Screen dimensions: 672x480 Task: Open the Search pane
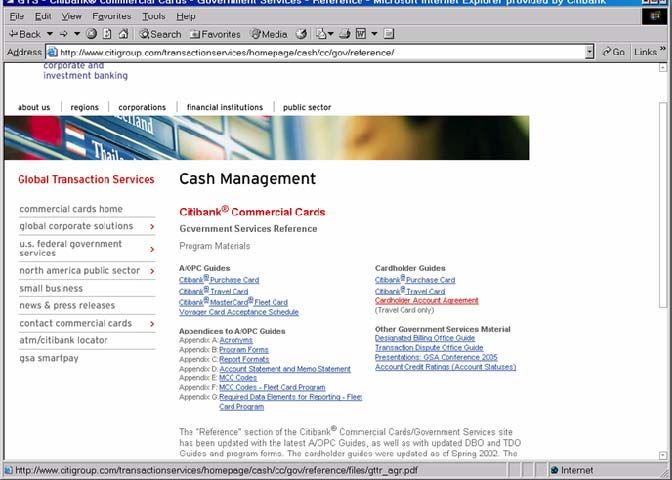(x=160, y=34)
